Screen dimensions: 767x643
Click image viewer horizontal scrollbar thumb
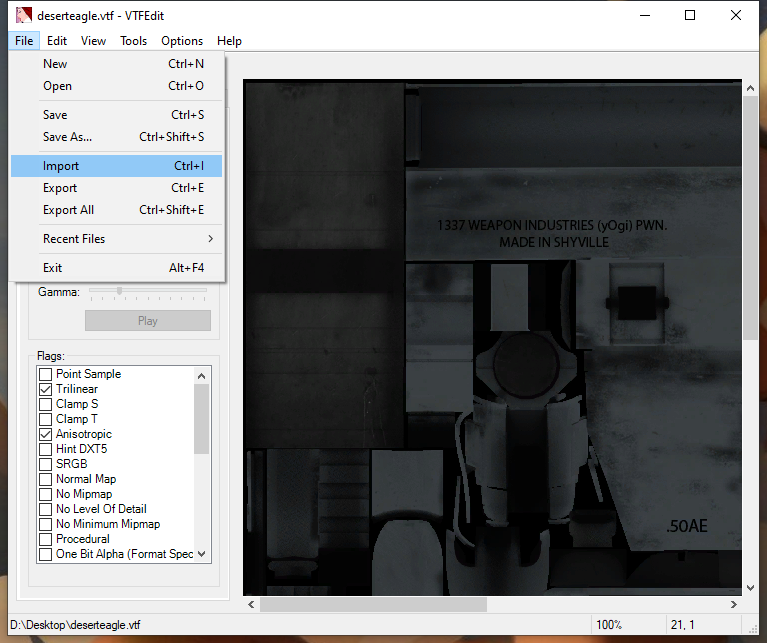click(x=373, y=604)
